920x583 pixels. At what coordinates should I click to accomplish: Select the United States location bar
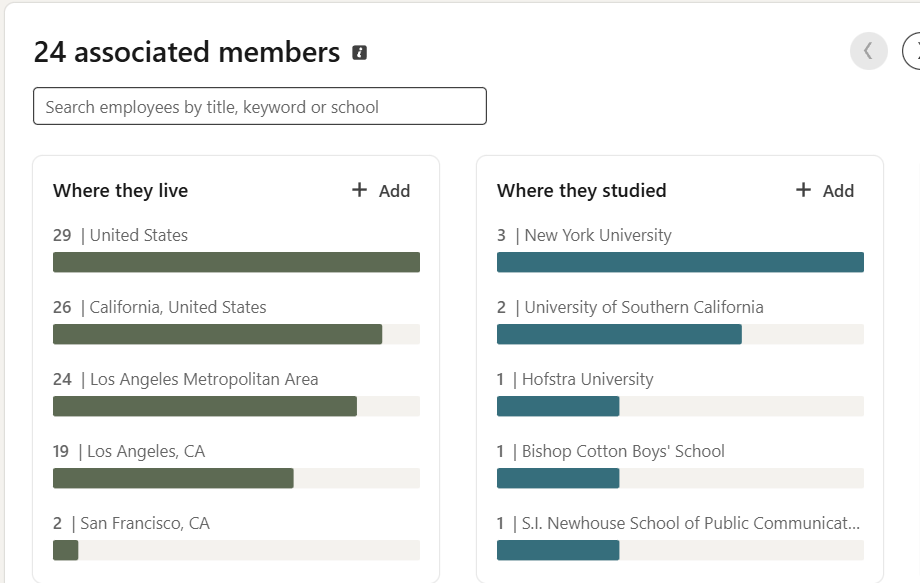(236, 262)
